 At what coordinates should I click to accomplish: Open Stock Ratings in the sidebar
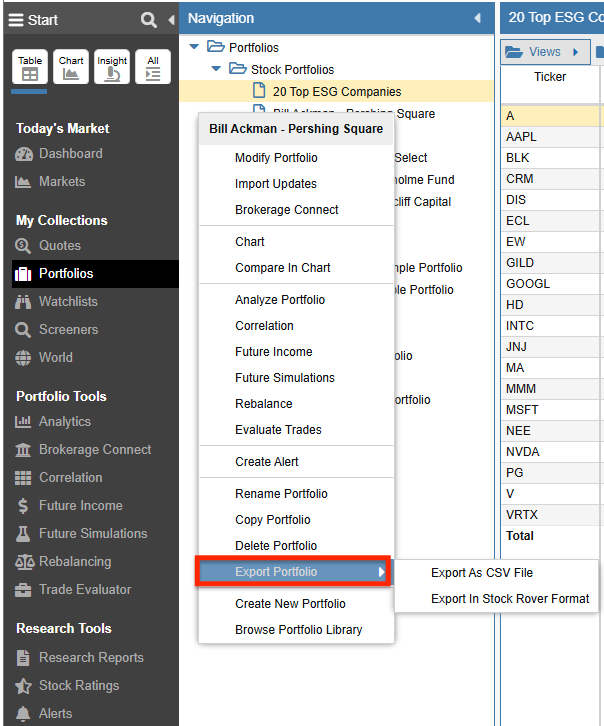click(79, 686)
